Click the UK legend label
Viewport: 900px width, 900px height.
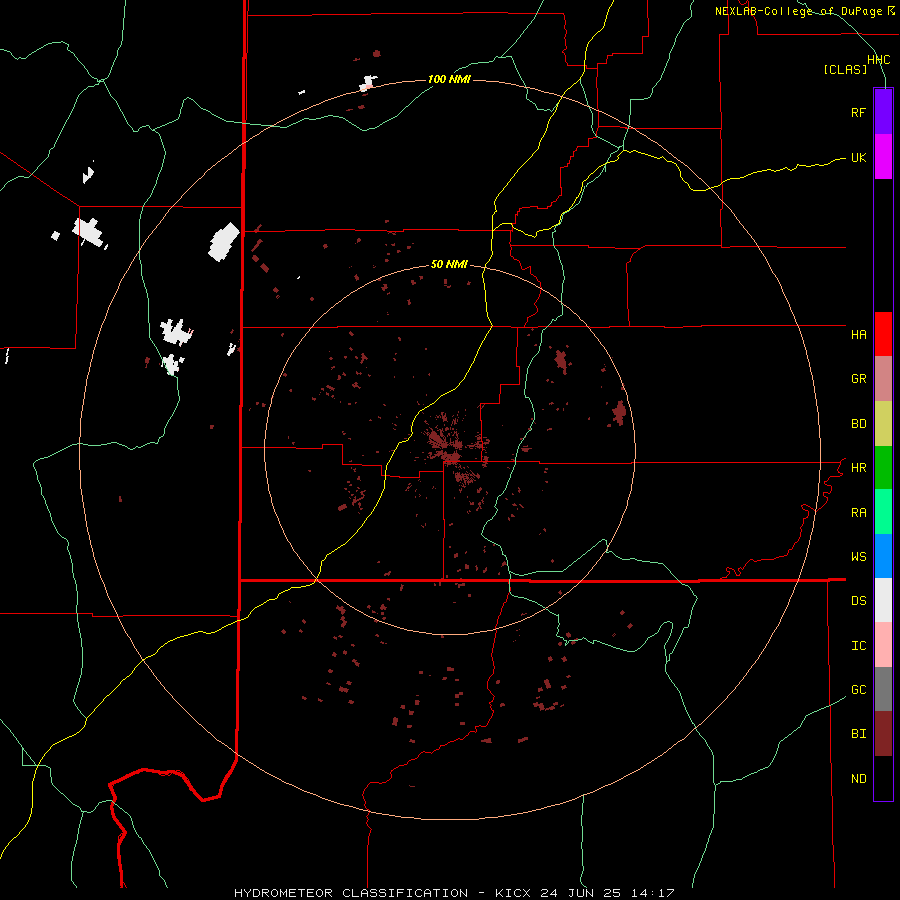pos(858,157)
